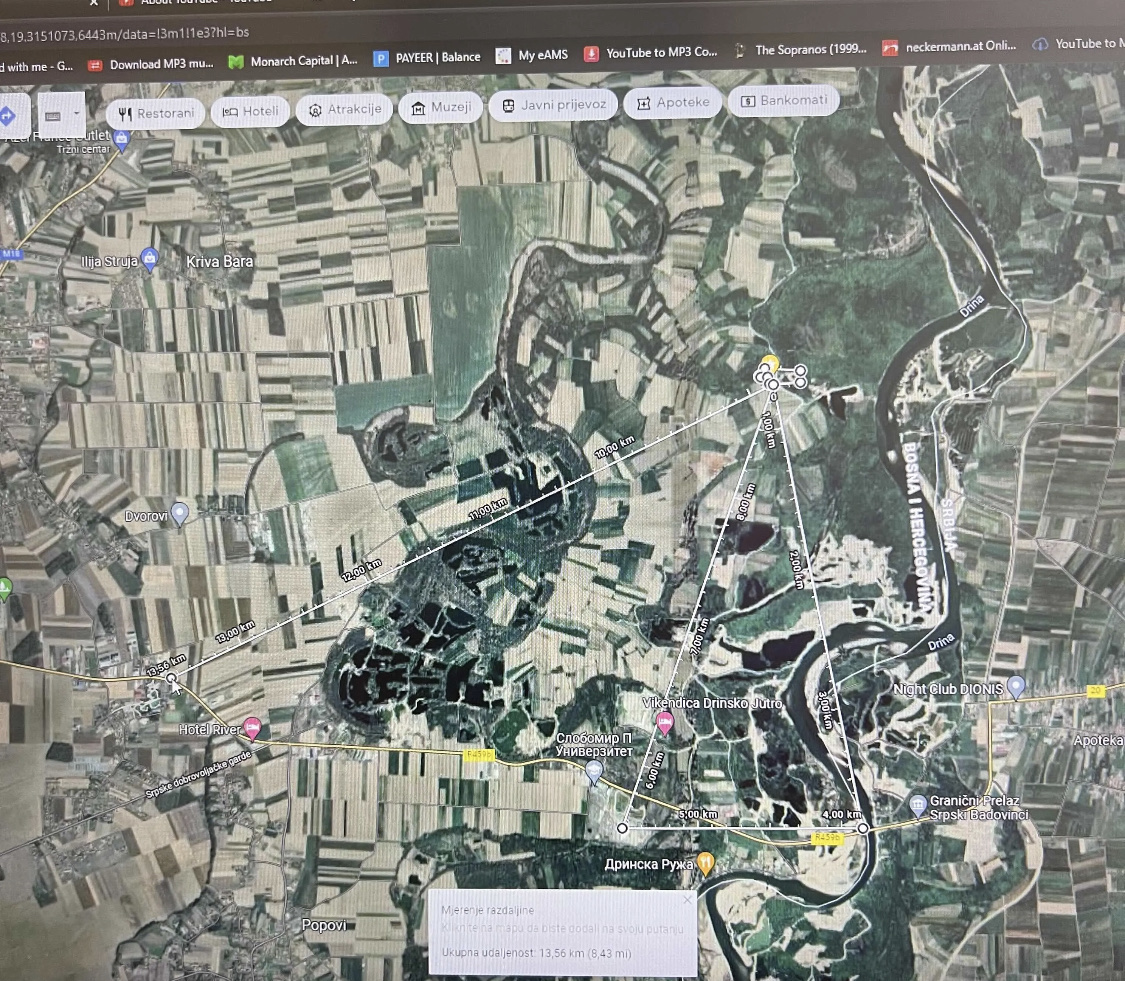Click the Ukupna udaljenost 13,56 km text

(x=537, y=953)
